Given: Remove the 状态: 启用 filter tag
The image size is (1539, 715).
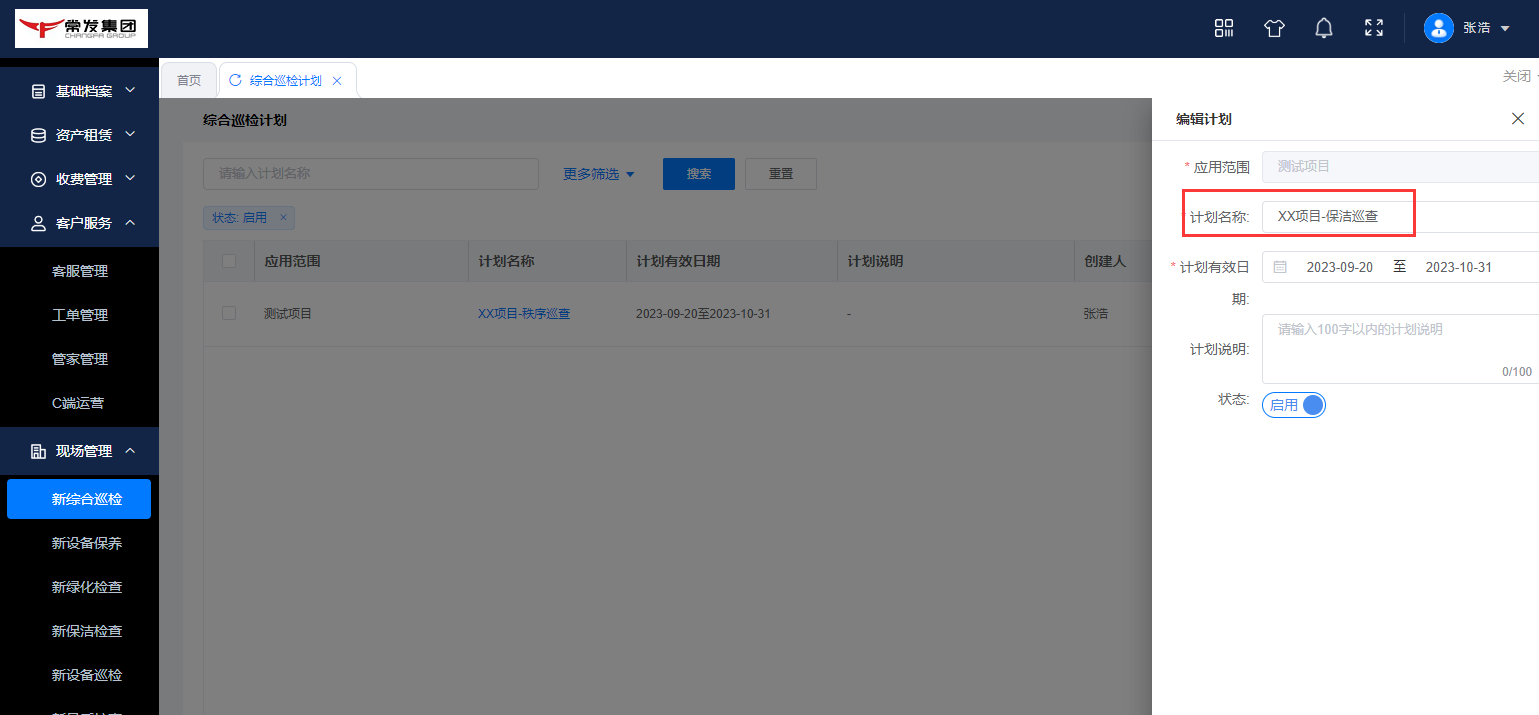Looking at the screenshot, I should (283, 217).
